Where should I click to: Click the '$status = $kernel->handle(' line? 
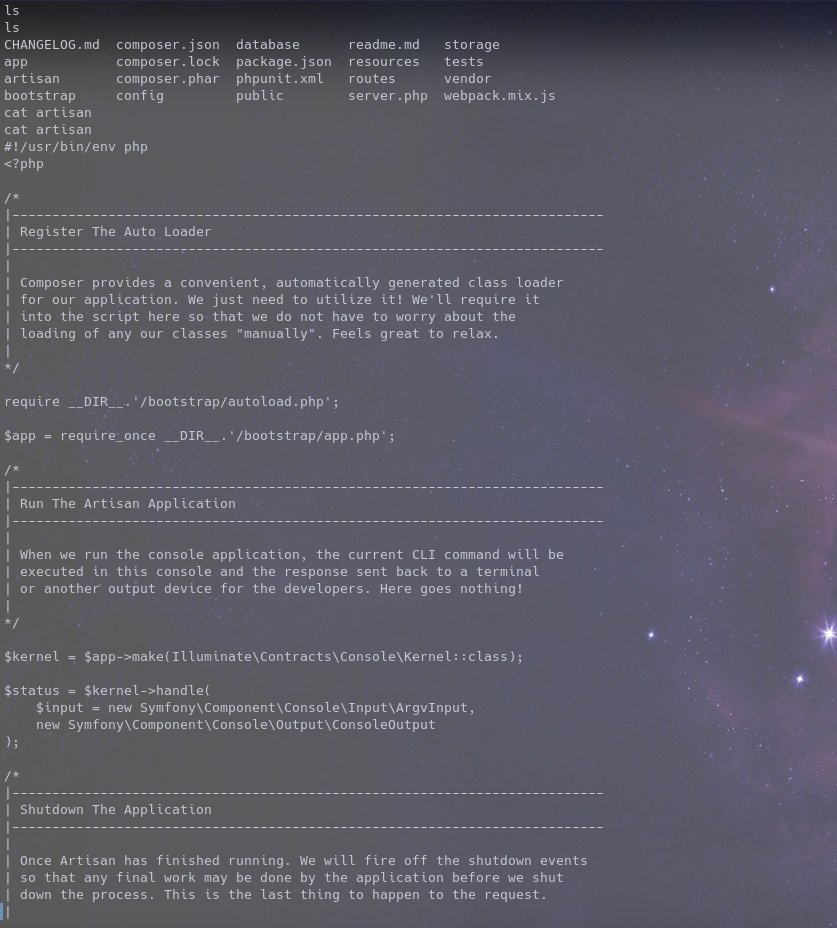click(107, 691)
